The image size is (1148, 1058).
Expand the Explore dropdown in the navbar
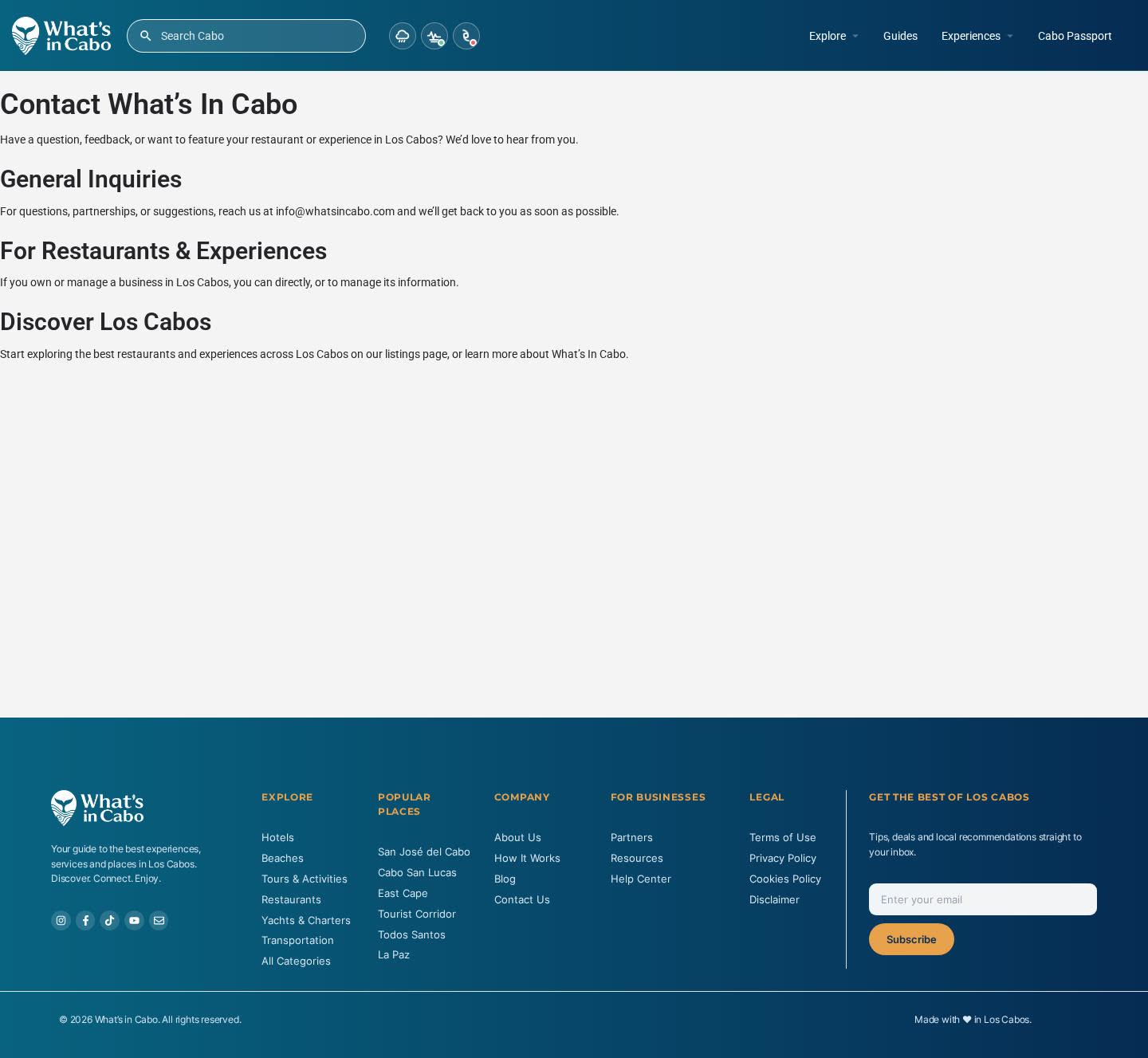[834, 36]
